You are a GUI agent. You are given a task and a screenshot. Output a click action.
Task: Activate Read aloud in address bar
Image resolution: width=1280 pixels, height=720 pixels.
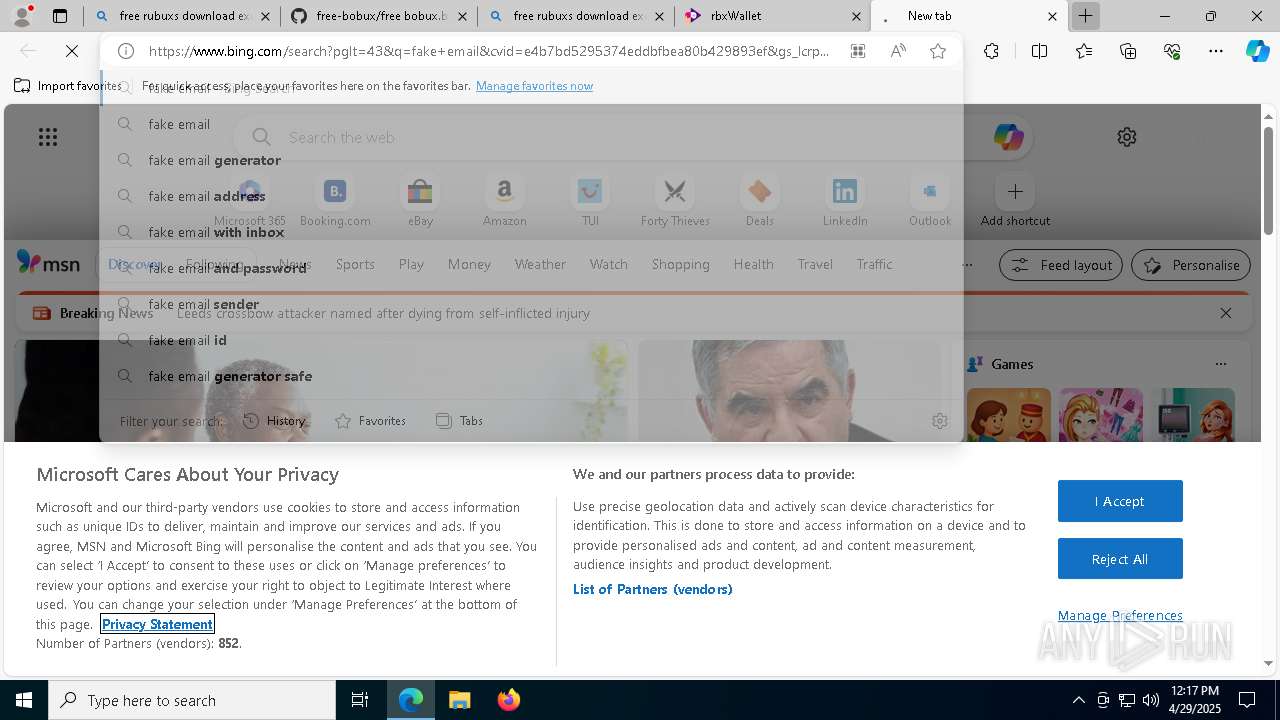tap(898, 51)
